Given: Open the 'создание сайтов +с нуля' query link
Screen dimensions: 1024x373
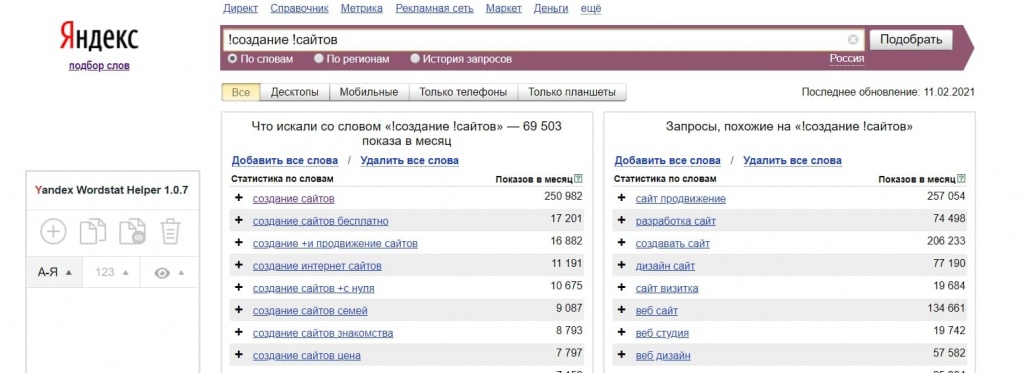Looking at the screenshot, I should pyautogui.click(x=313, y=288).
